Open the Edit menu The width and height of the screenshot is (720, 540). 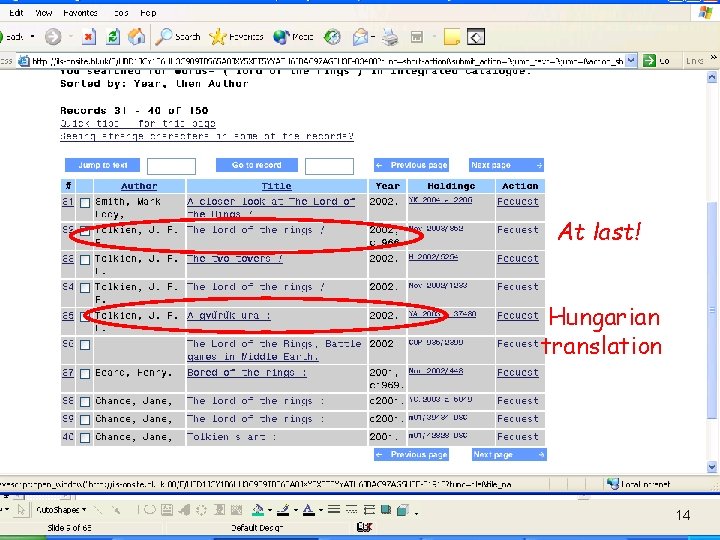[x=16, y=13]
